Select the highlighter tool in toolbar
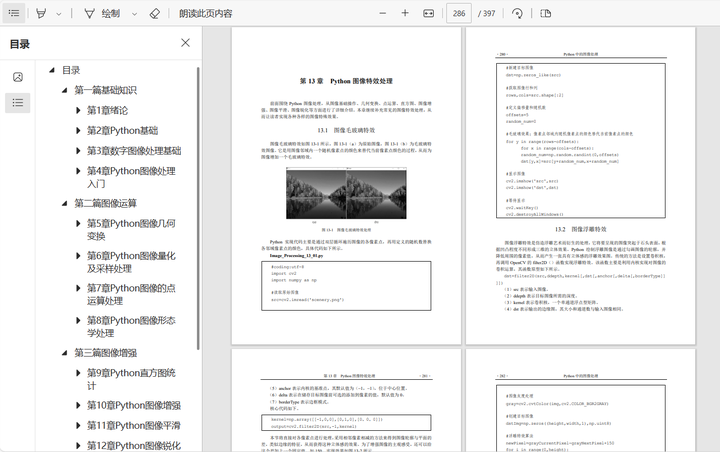Screen dimensions: 720x452 (41, 13)
